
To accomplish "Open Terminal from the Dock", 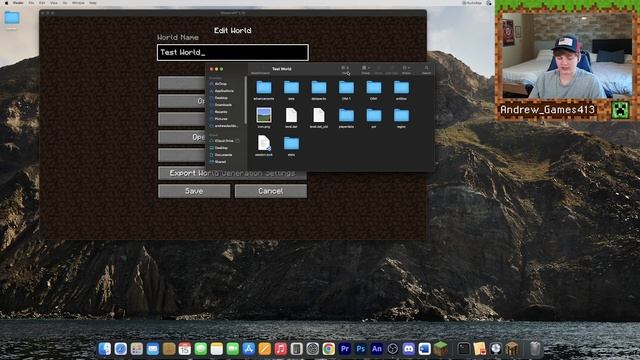I will click(464, 349).
